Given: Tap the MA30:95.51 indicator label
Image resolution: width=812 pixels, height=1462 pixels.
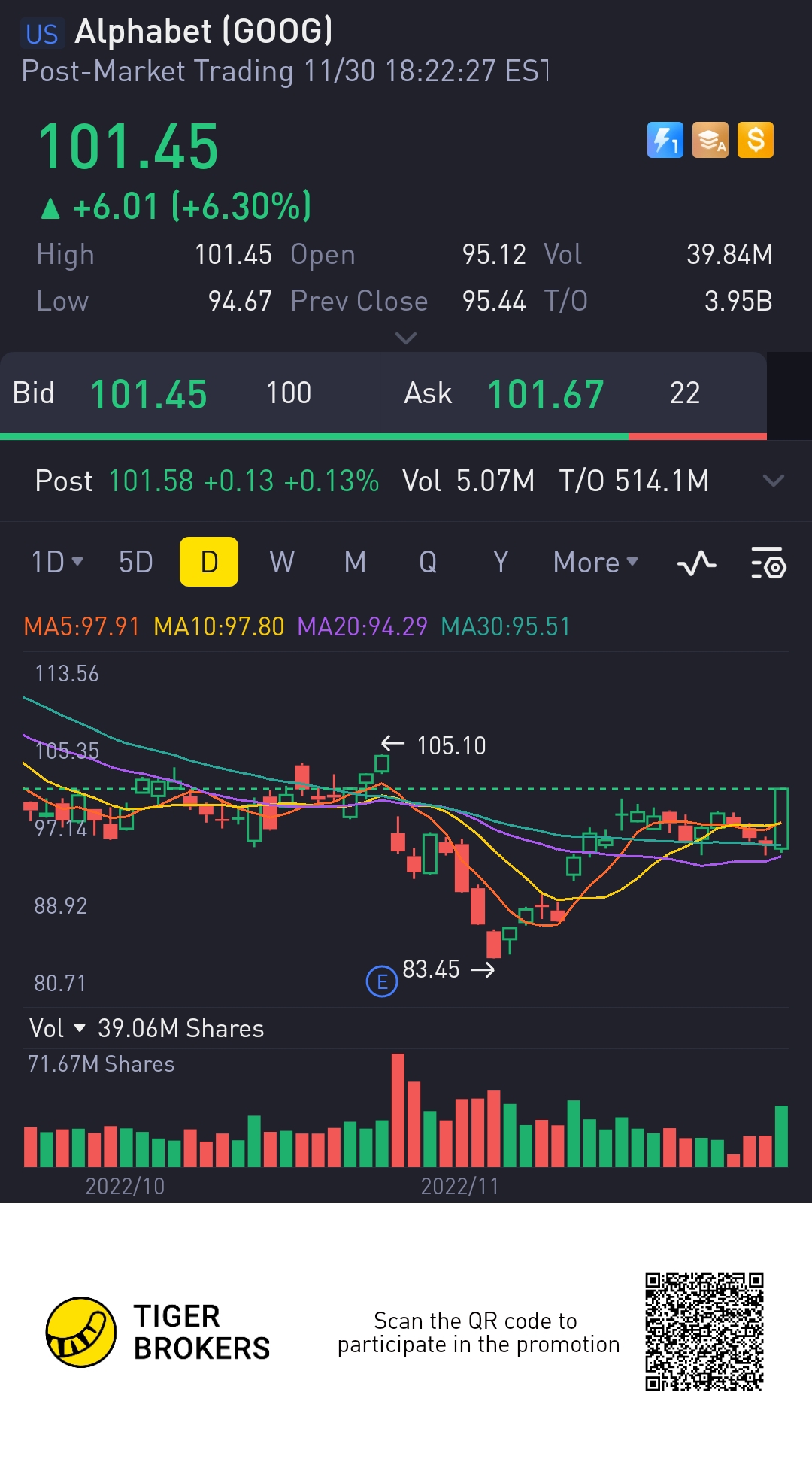Looking at the screenshot, I should click(506, 626).
